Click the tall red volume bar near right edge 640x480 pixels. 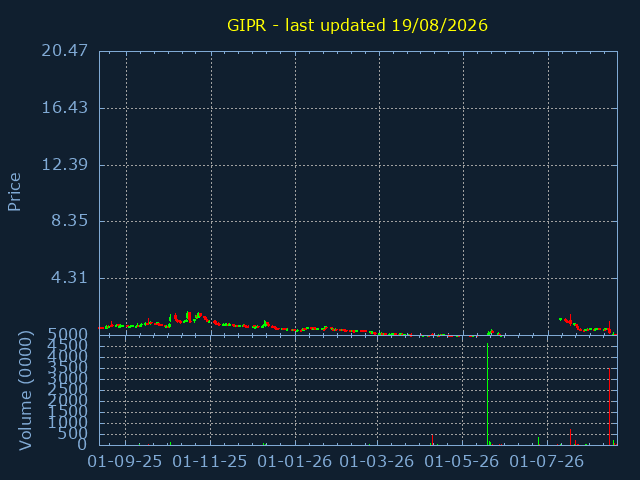(x=609, y=407)
